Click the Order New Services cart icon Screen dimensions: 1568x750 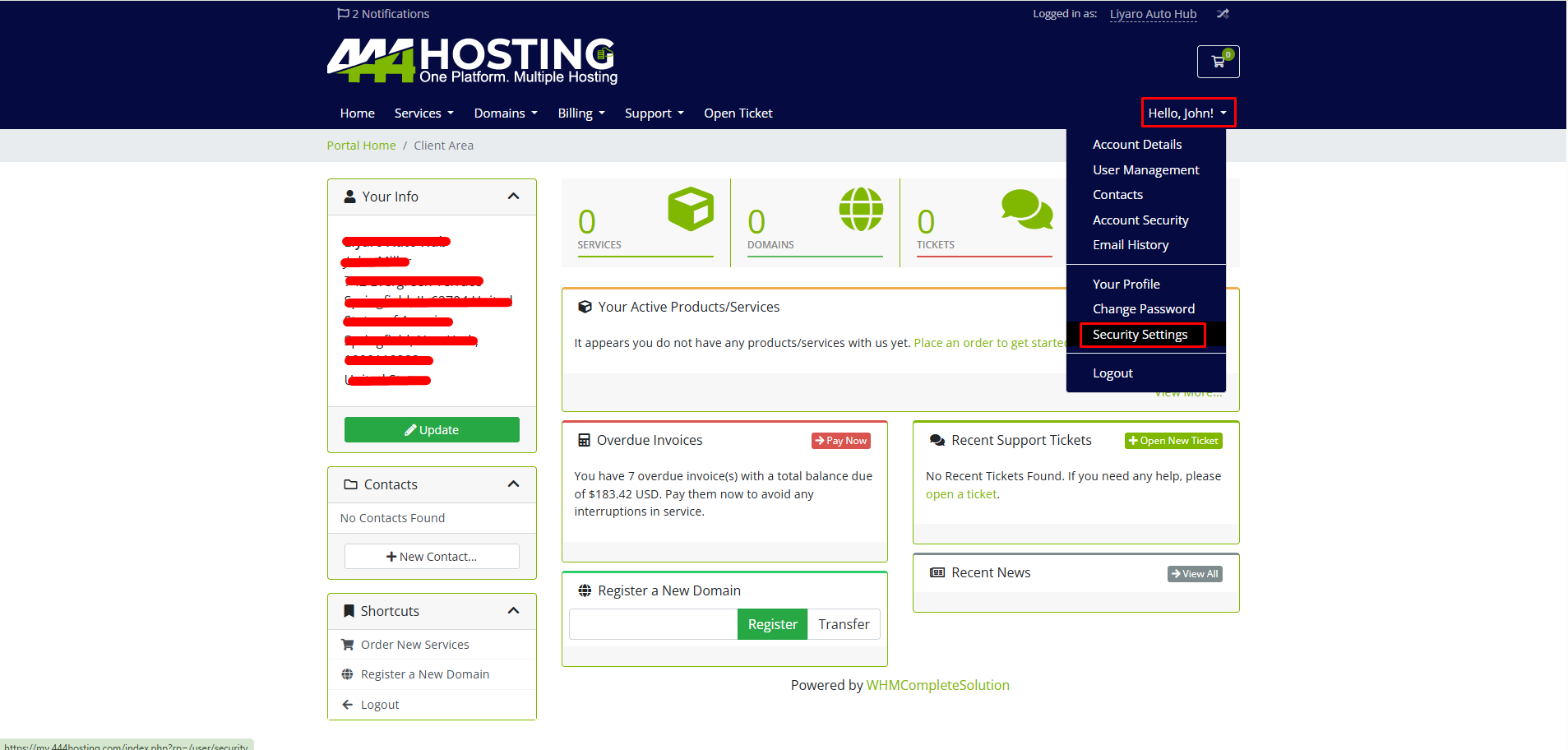(348, 645)
